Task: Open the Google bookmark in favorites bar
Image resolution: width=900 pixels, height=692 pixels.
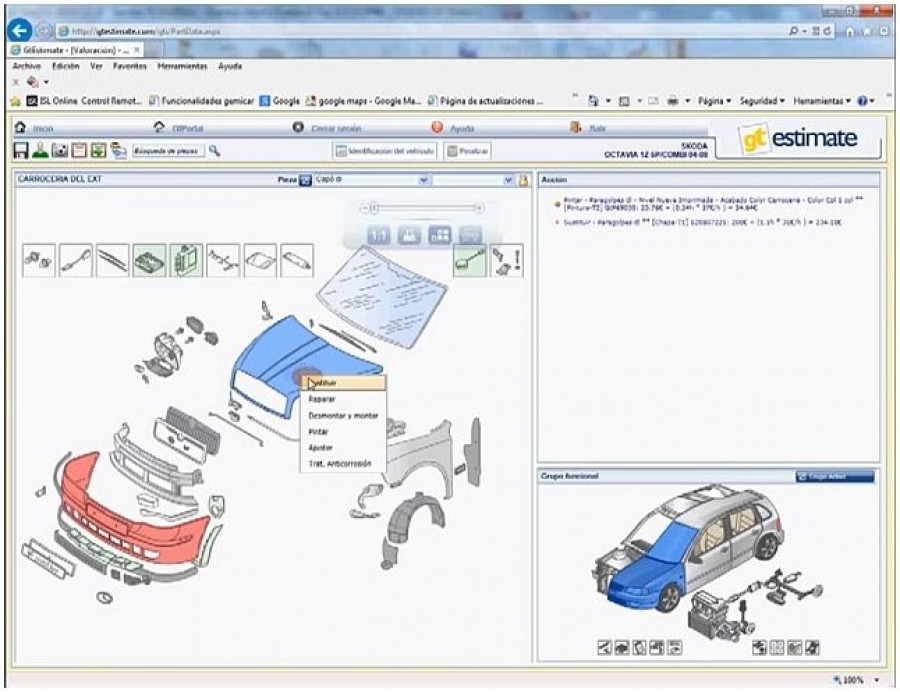Action: coord(280,101)
